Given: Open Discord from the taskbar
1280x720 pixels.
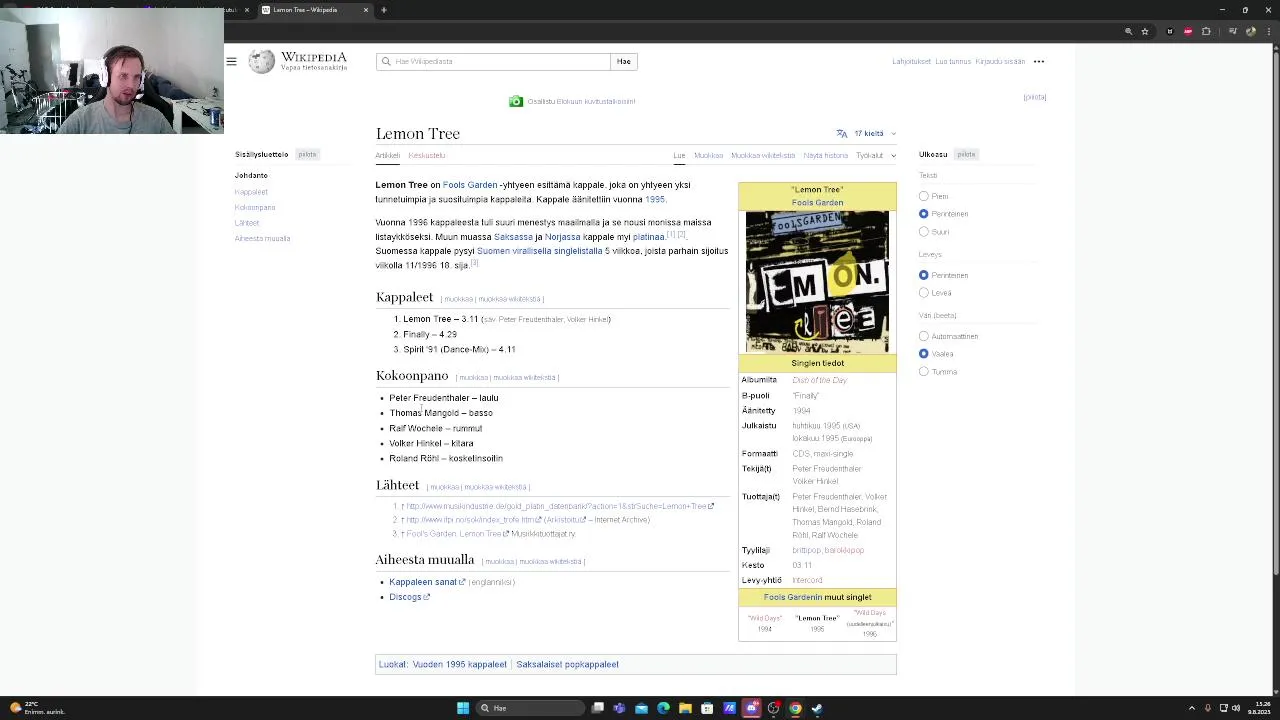Looking at the screenshot, I should coord(751,708).
